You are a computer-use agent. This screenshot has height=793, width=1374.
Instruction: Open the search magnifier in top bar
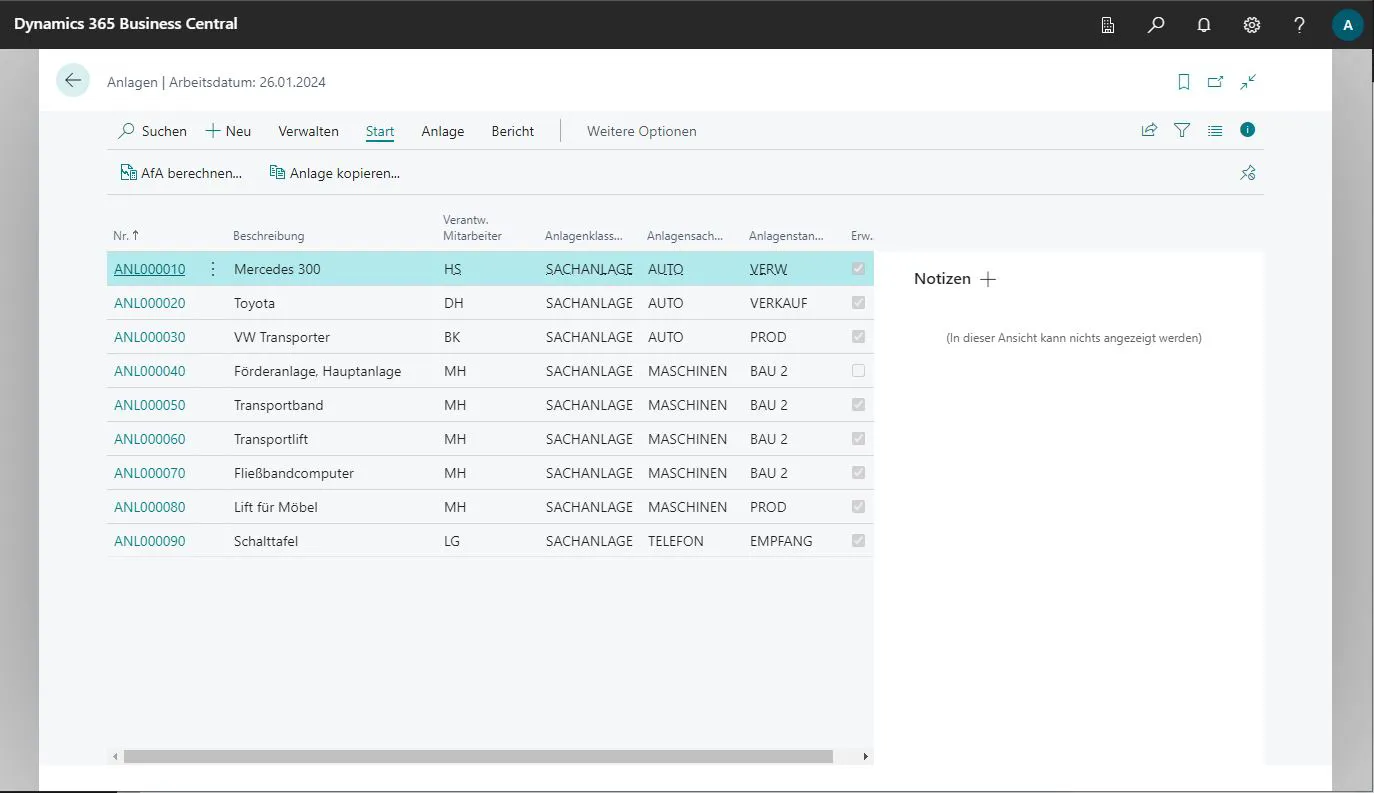coord(1156,25)
